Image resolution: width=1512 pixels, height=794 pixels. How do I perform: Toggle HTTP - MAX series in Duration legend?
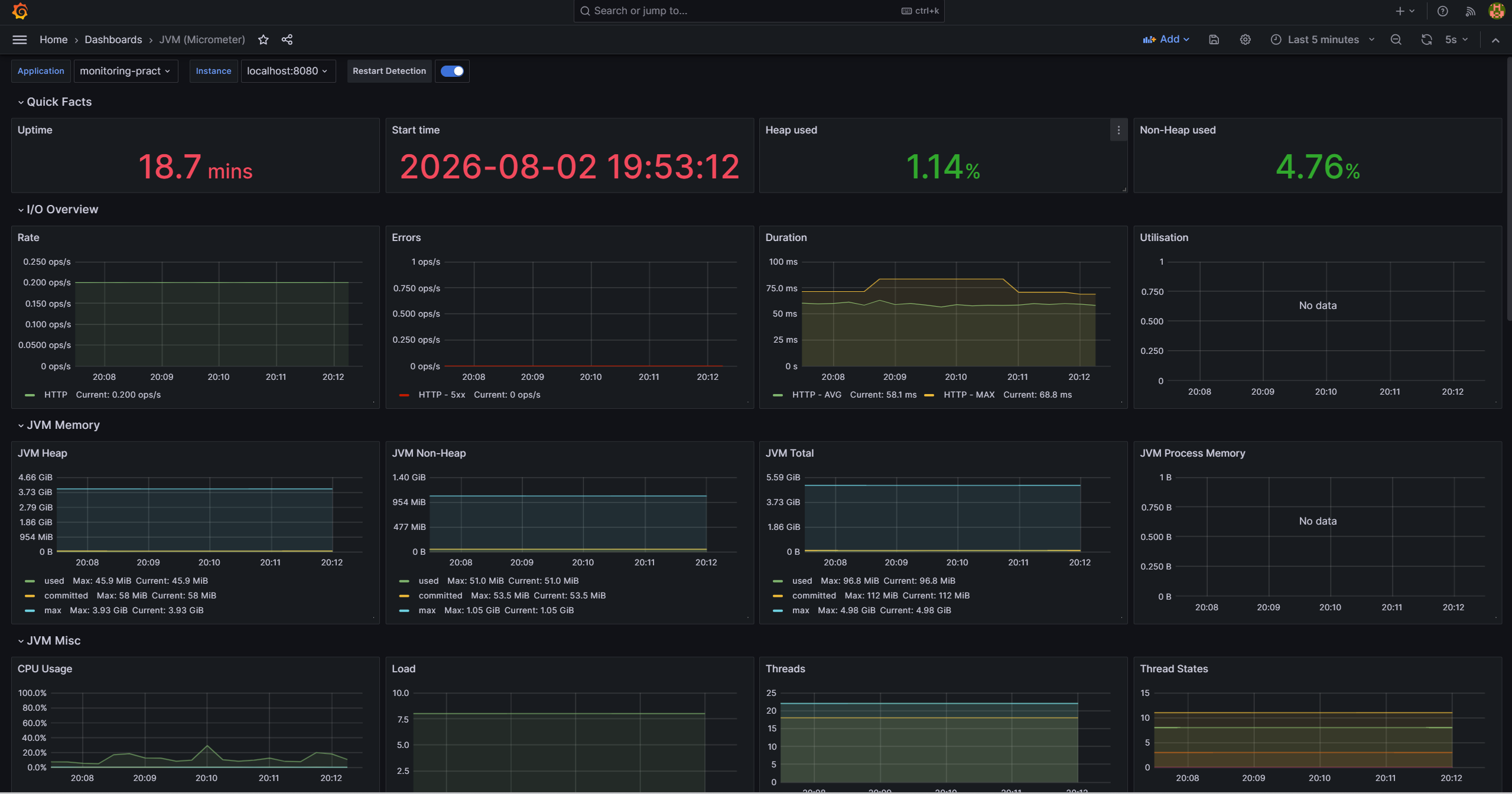coord(969,395)
